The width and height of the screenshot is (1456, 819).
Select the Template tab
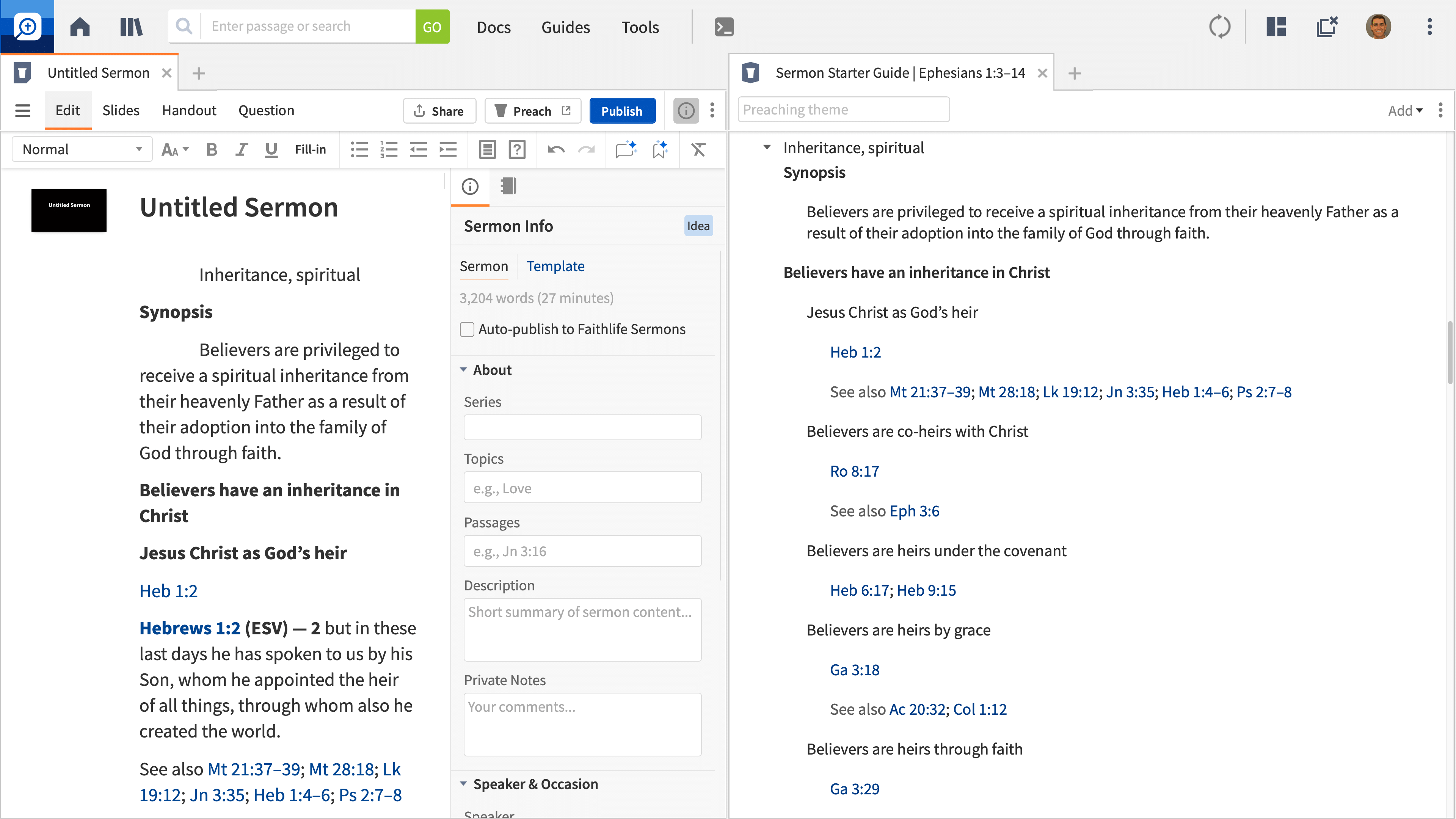coord(555,266)
